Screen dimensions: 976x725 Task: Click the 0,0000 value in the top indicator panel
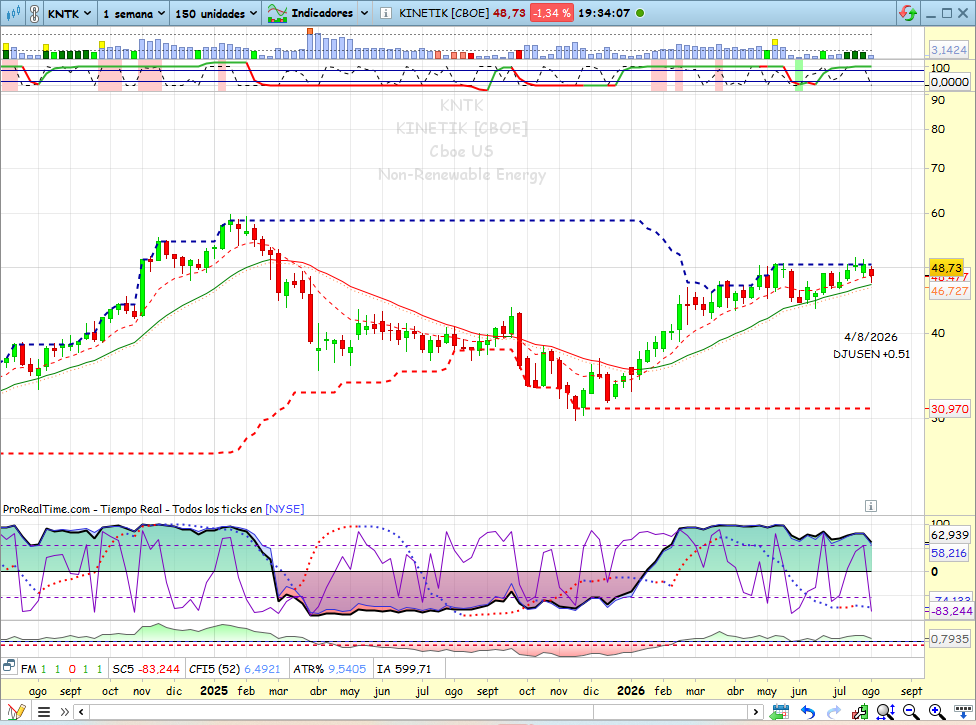[949, 82]
